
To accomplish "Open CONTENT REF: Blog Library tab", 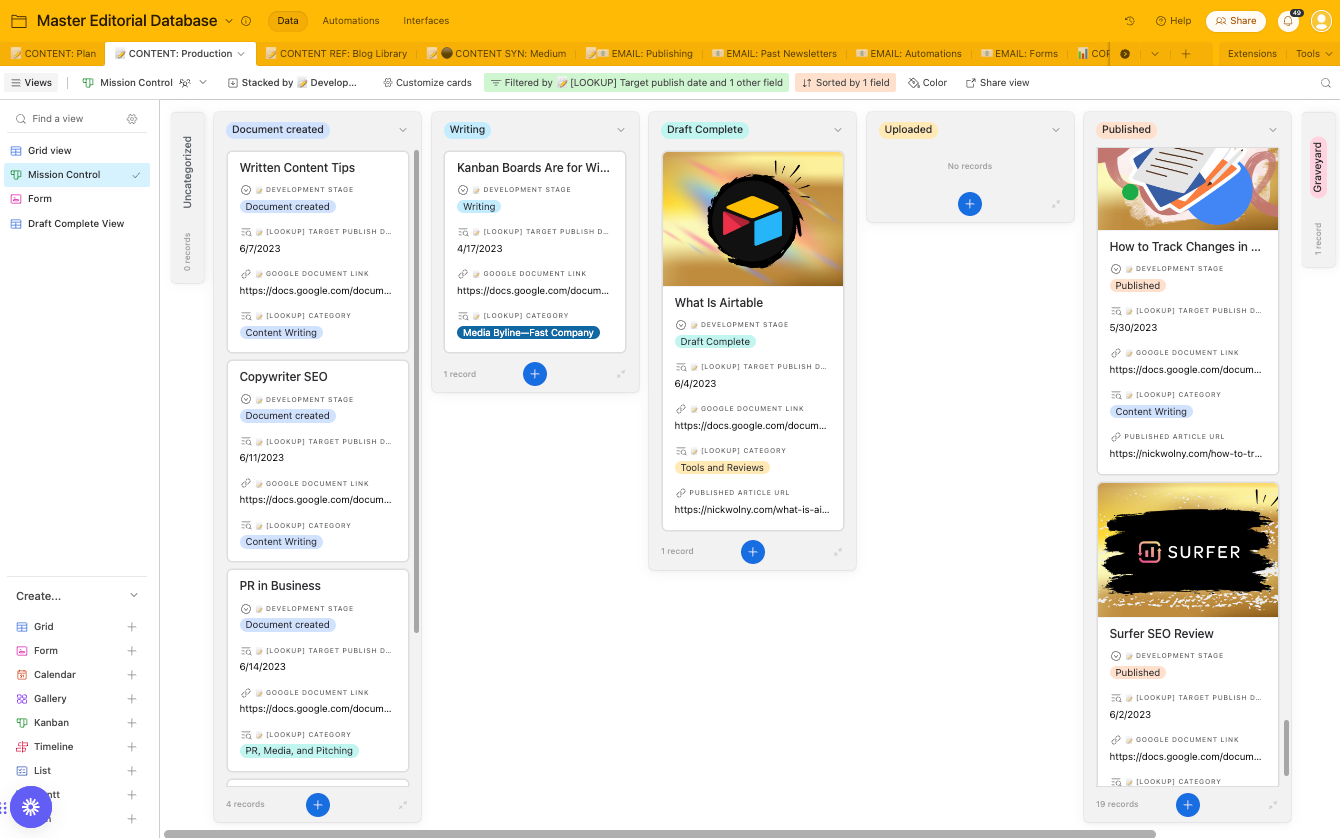I will click(x=337, y=54).
